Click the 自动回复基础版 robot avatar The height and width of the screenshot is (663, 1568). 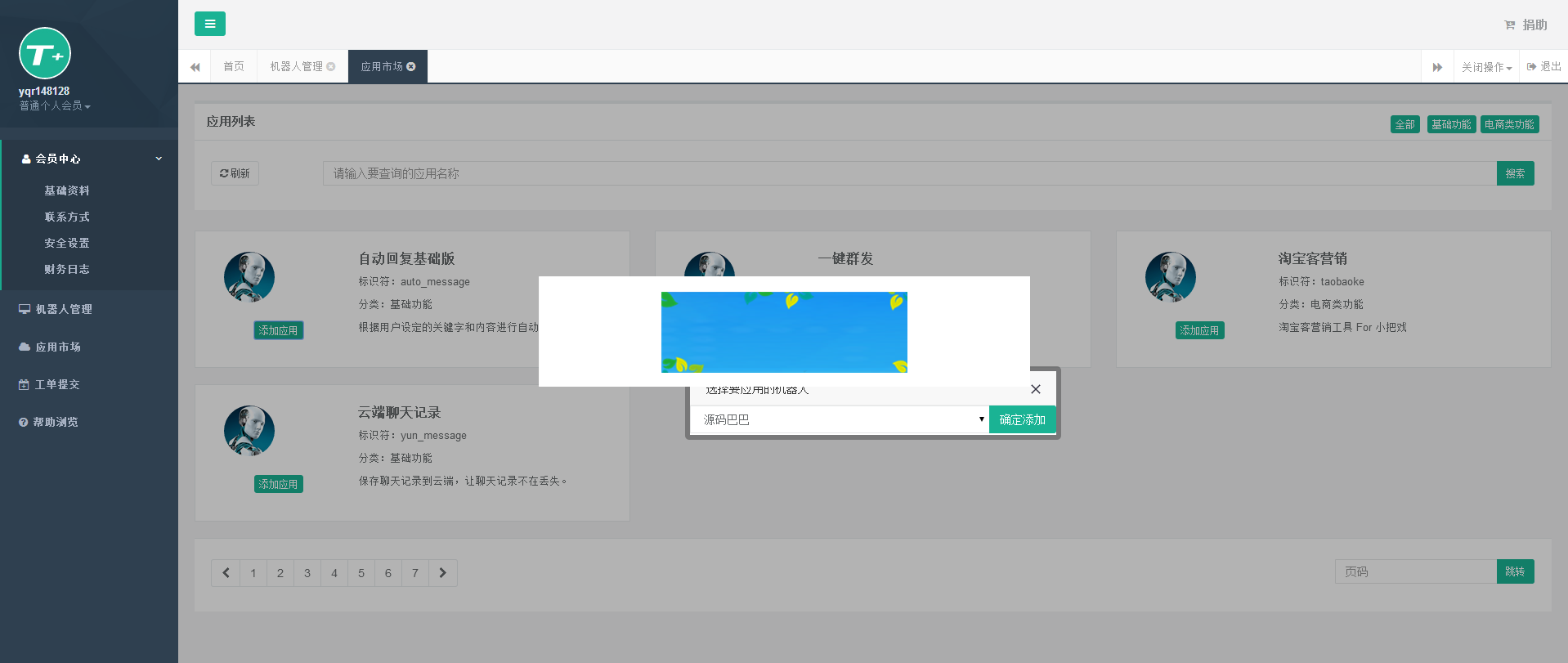point(249,277)
